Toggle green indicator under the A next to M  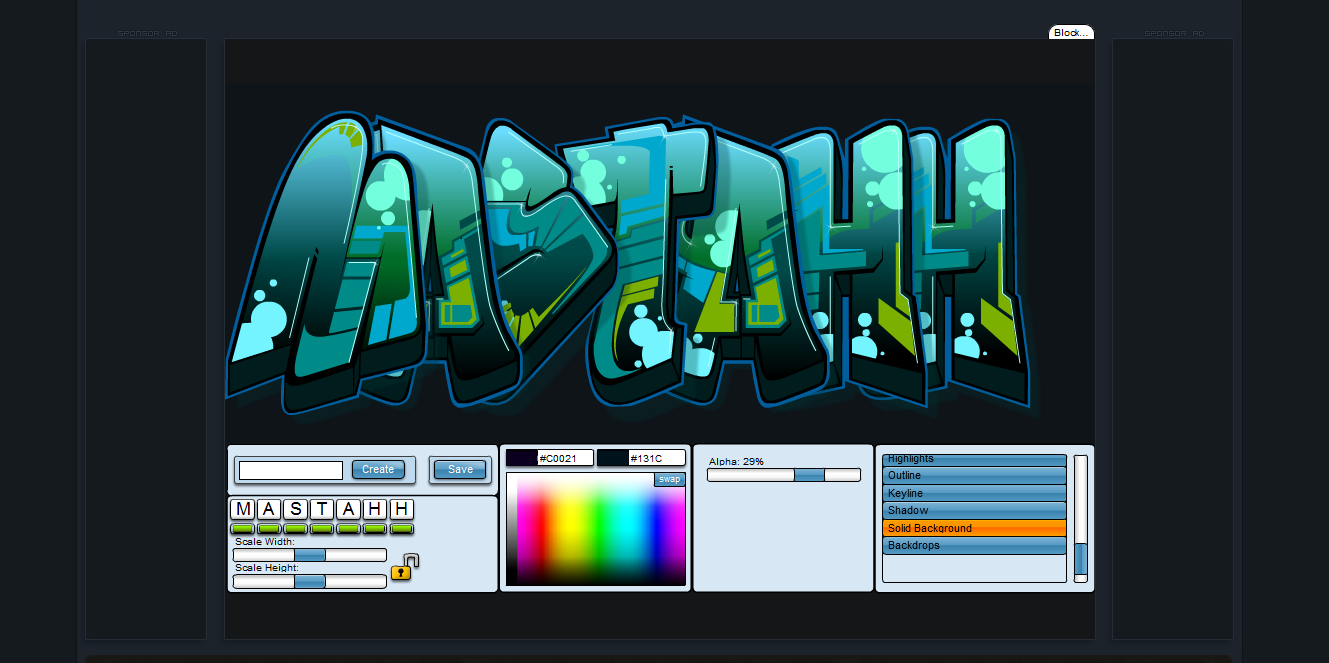click(x=269, y=528)
